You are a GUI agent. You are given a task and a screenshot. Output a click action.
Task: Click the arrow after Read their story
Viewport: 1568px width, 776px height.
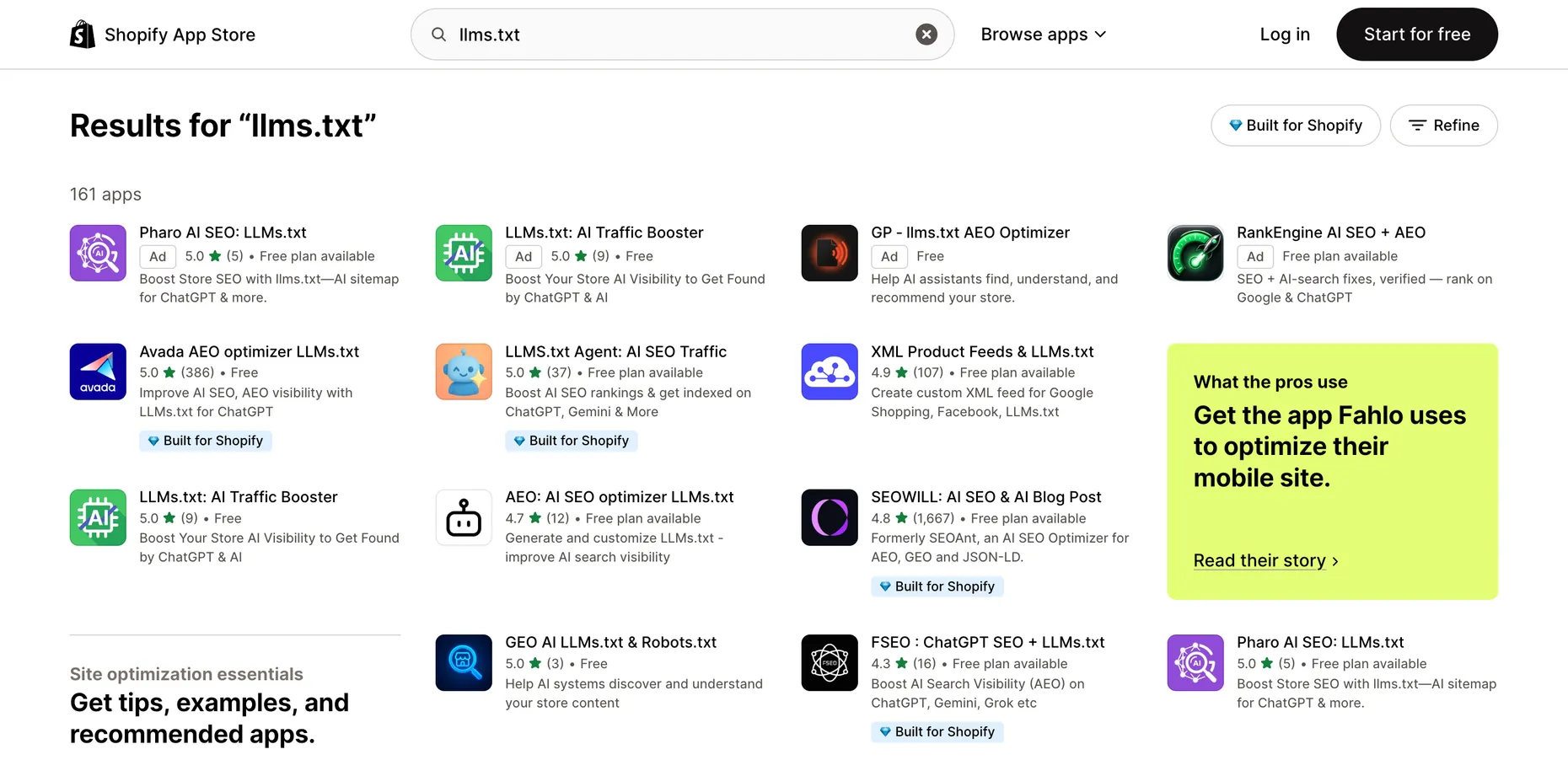coord(1335,561)
